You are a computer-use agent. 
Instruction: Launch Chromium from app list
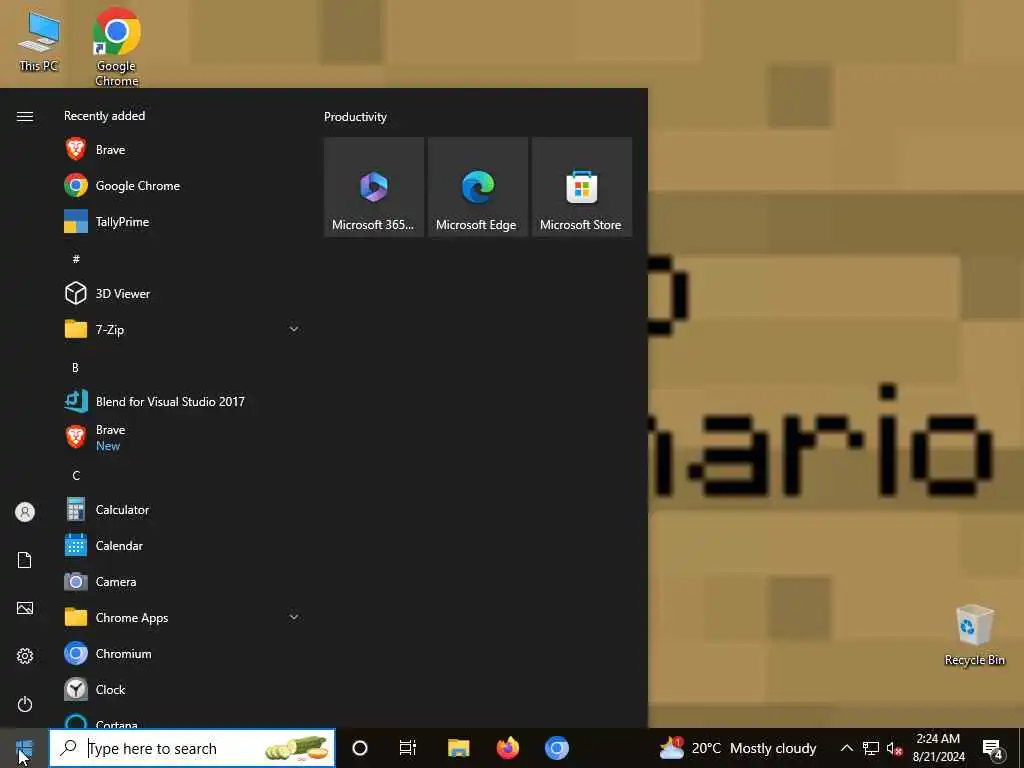(183, 653)
